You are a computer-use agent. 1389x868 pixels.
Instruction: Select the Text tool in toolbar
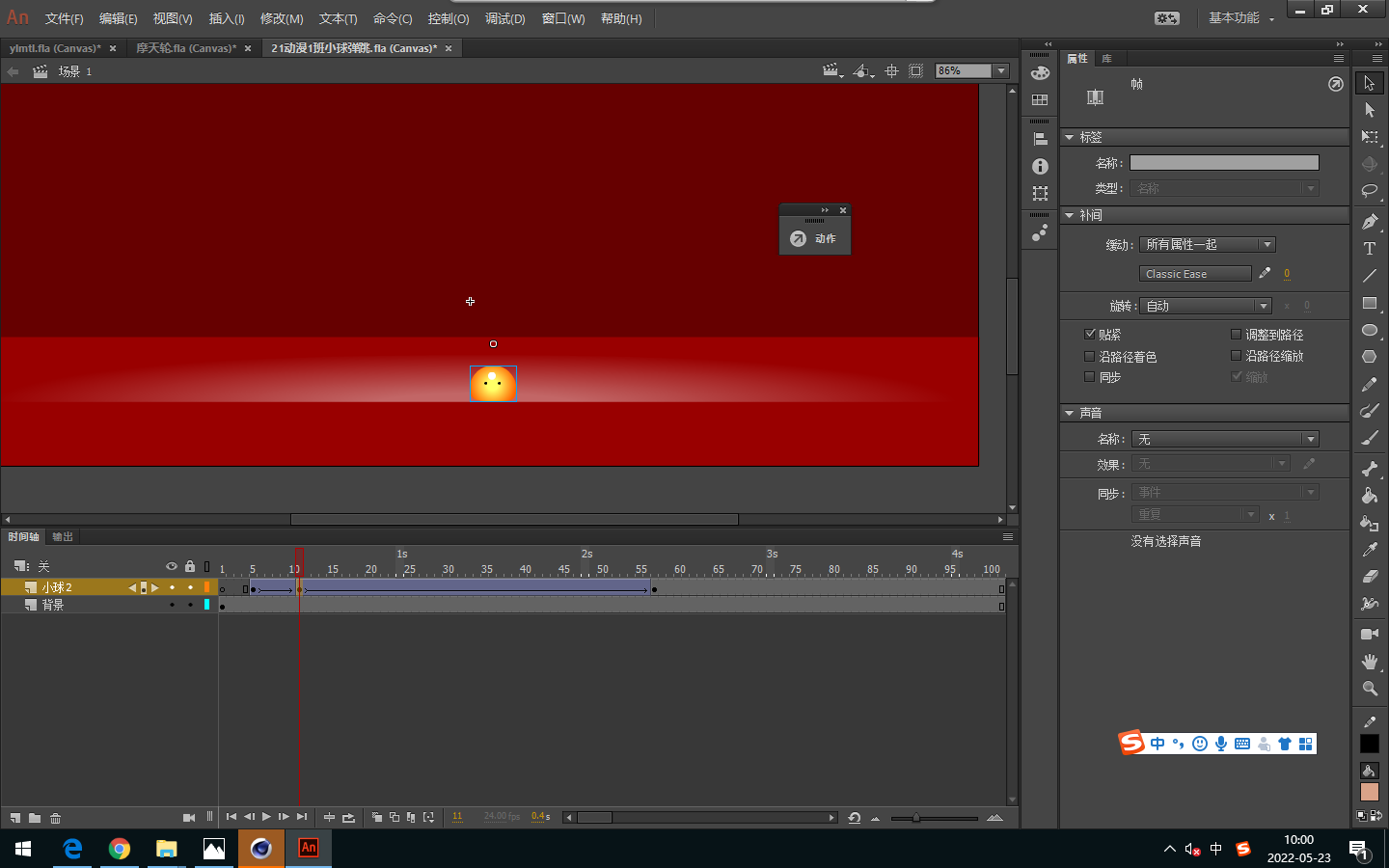coord(1369,249)
